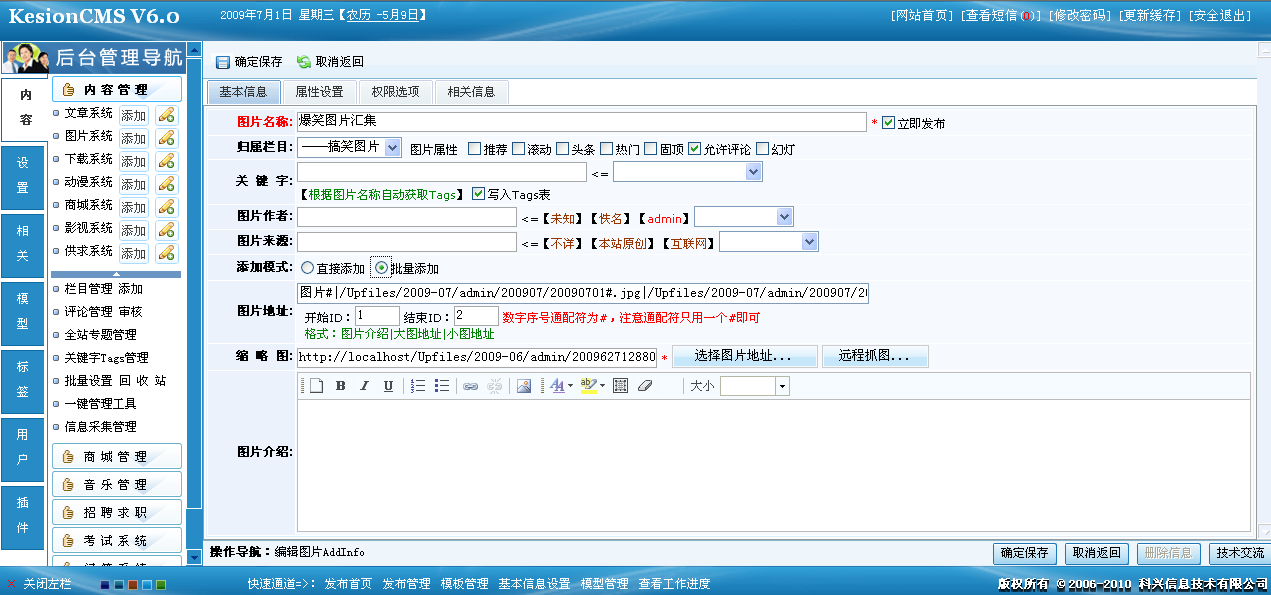The image size is (1271, 595).
Task: Open the 图片作者 author dropdown
Action: click(x=743, y=217)
